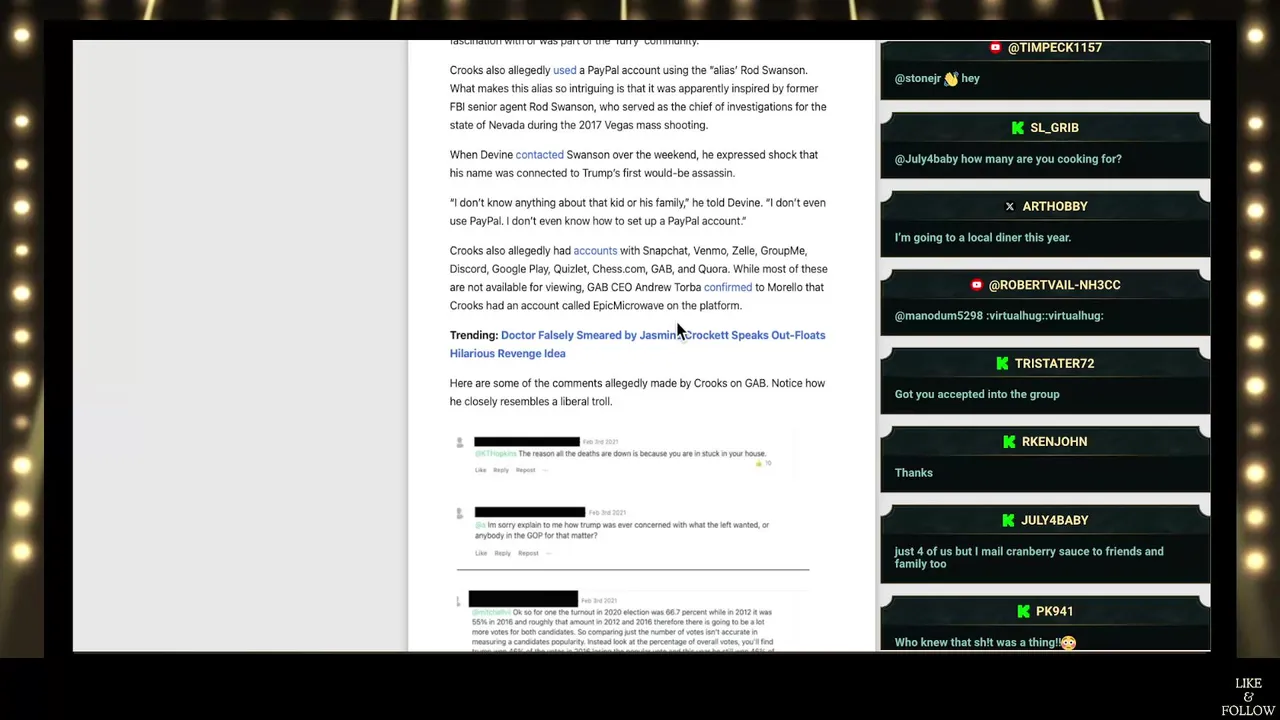Viewport: 1280px width, 720px height.
Task: Click the thumbs-up reaction on KTHopkins comment
Action: point(760,463)
